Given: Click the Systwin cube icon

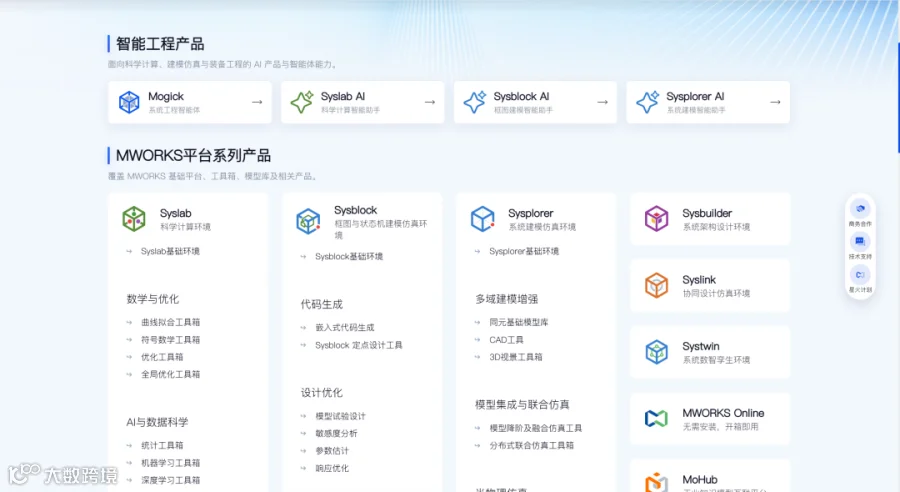Looking at the screenshot, I should click(657, 352).
